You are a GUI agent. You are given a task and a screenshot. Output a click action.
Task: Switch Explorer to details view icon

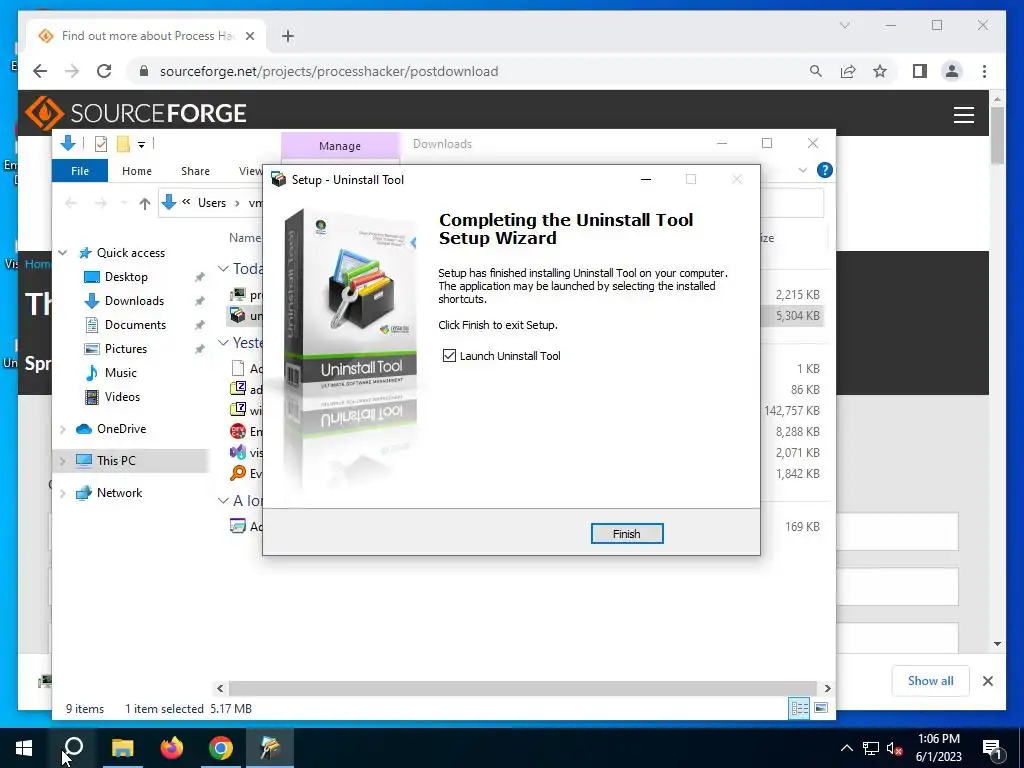799,708
